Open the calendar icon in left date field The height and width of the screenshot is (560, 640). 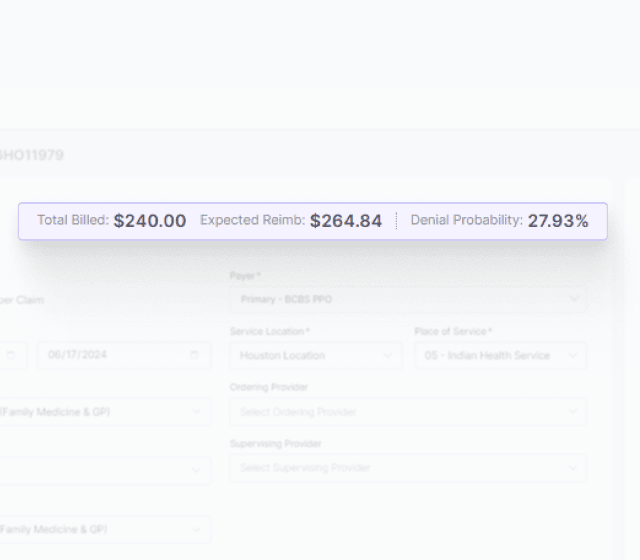coord(11,355)
